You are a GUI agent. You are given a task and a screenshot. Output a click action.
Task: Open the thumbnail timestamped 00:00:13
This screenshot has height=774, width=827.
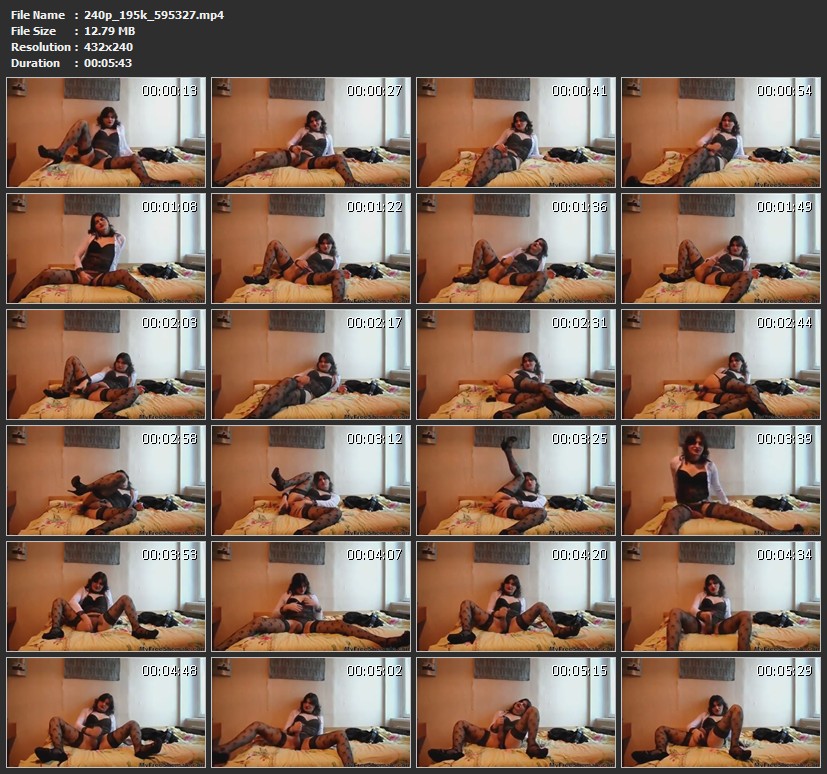[x=106, y=132]
